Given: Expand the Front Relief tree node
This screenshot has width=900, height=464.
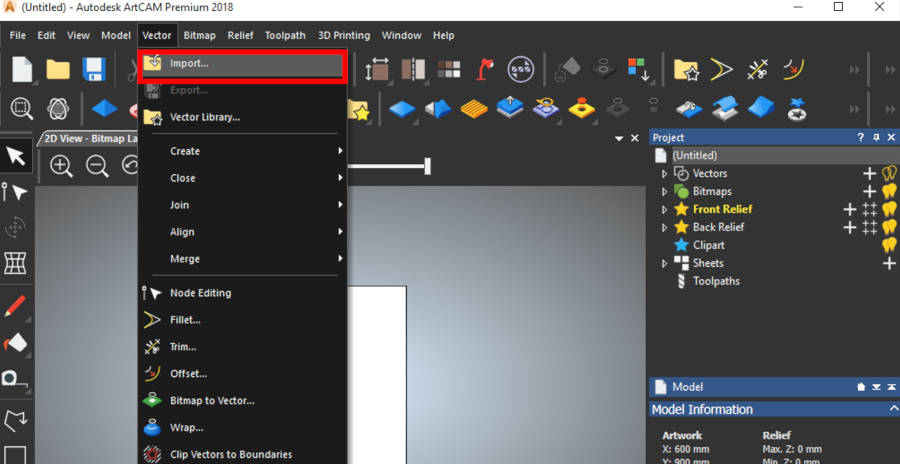Looking at the screenshot, I should tap(665, 210).
